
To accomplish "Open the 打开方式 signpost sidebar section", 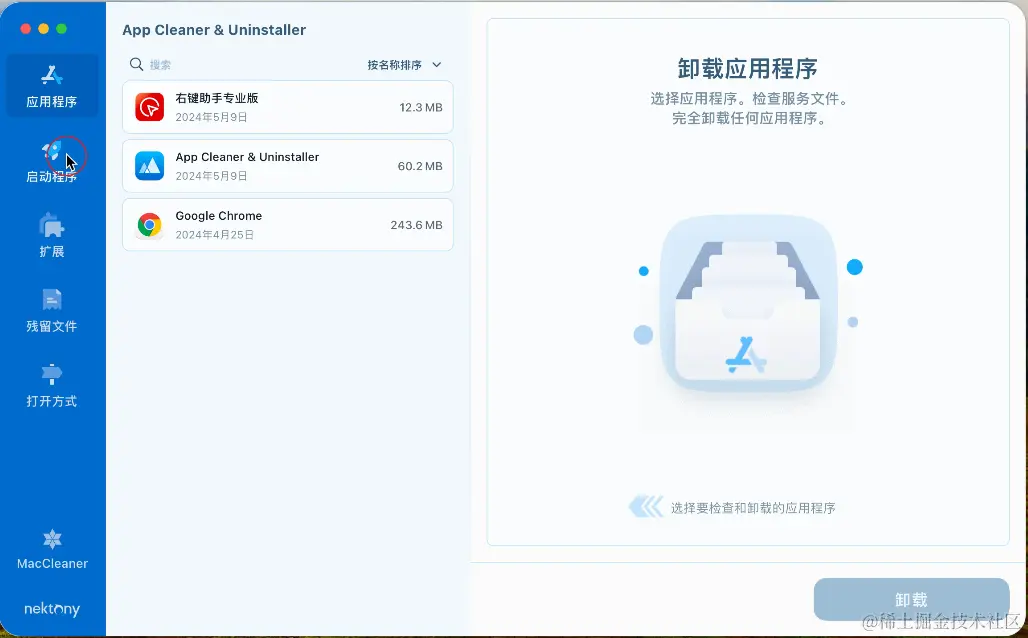I will [52, 386].
